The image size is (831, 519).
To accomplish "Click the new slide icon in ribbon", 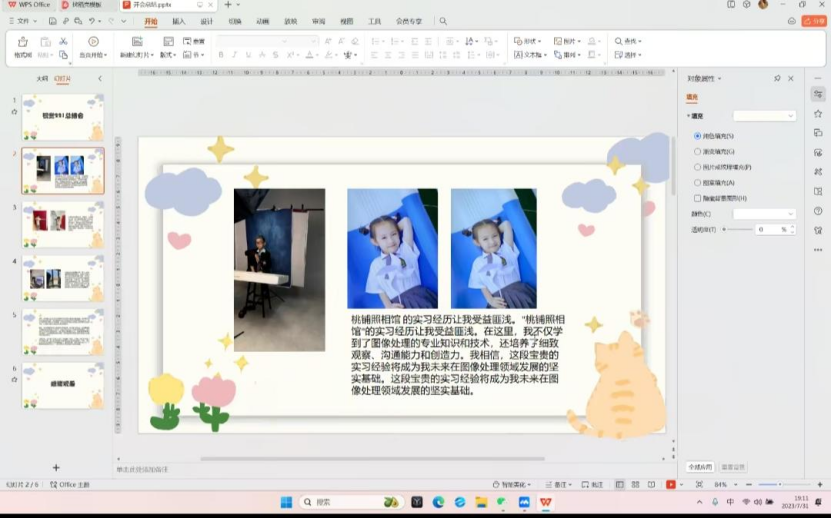I will (x=137, y=42).
